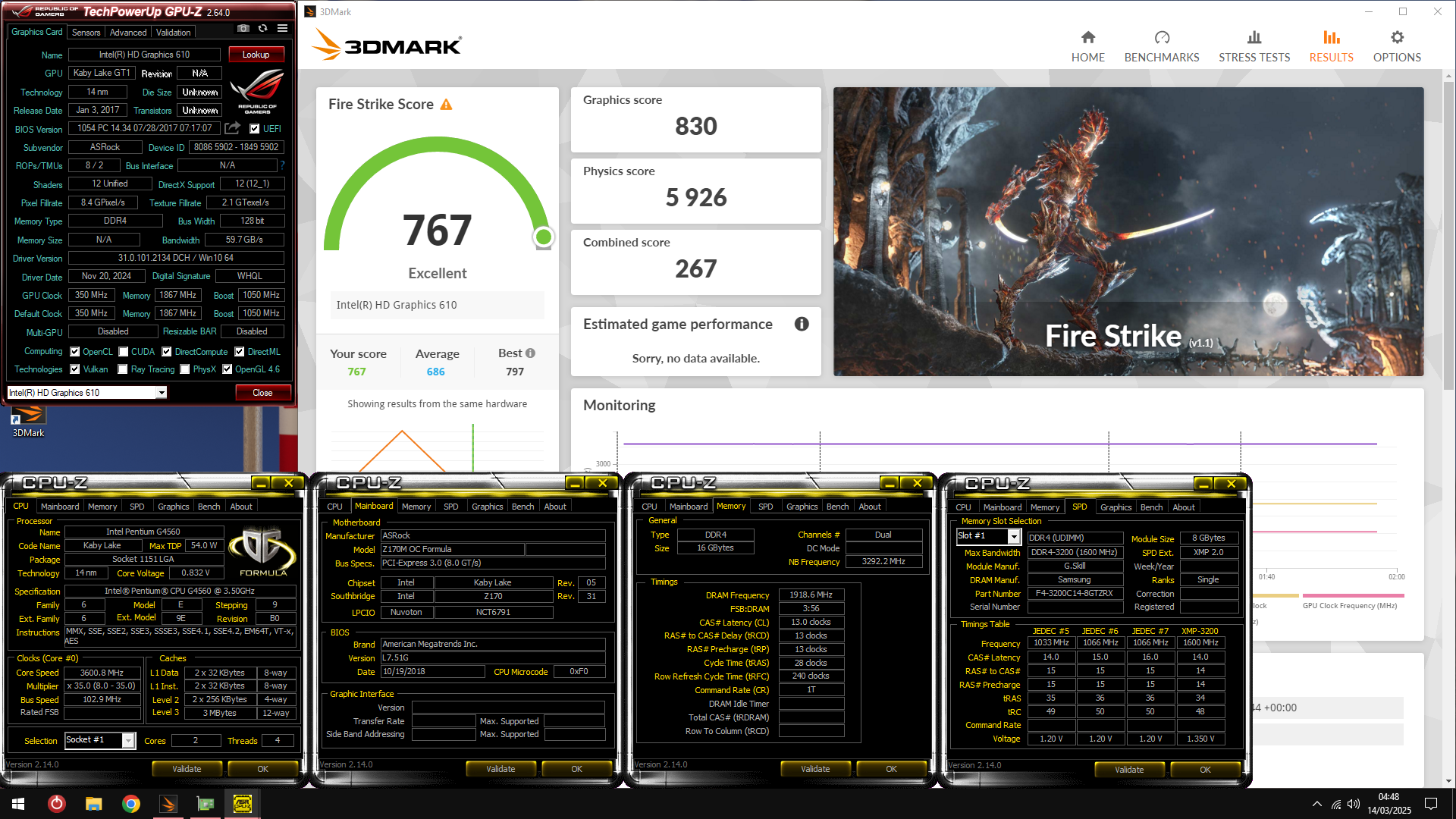Take a GPU-Z screenshot with the camera icon

click(243, 29)
